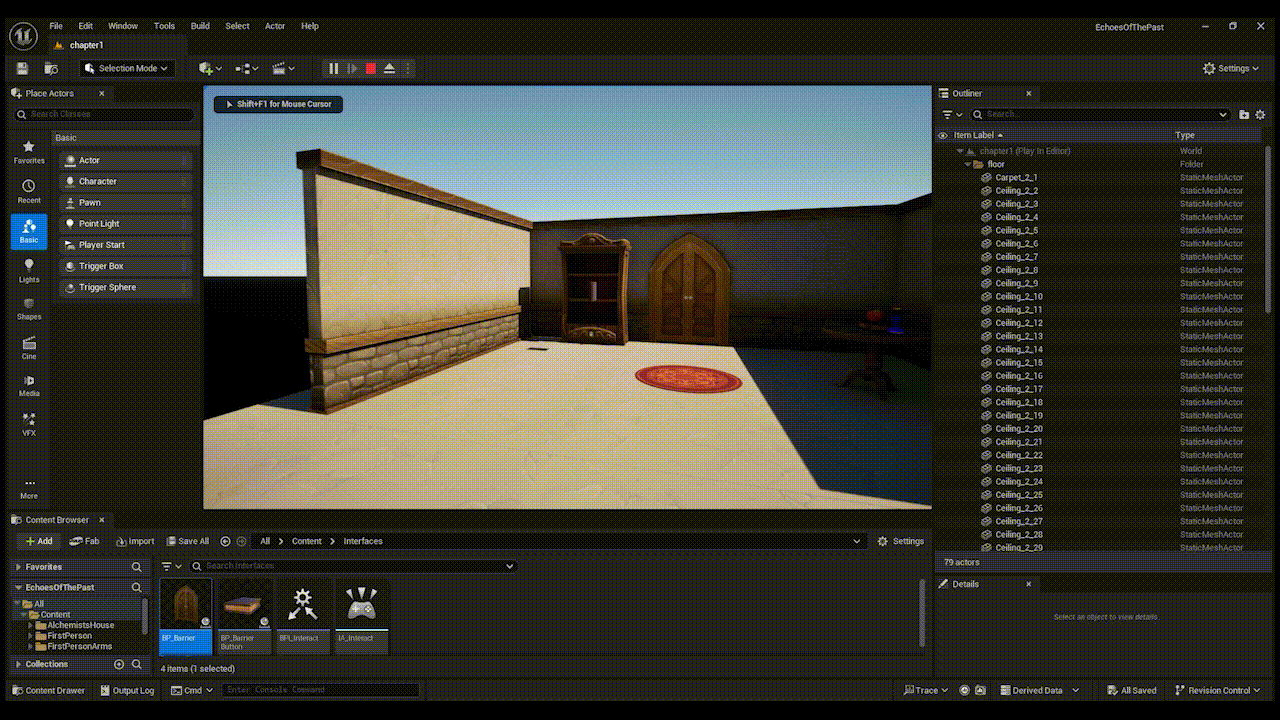Viewport: 1280px width, 720px height.
Task: Click the eject from player icon
Action: [389, 68]
